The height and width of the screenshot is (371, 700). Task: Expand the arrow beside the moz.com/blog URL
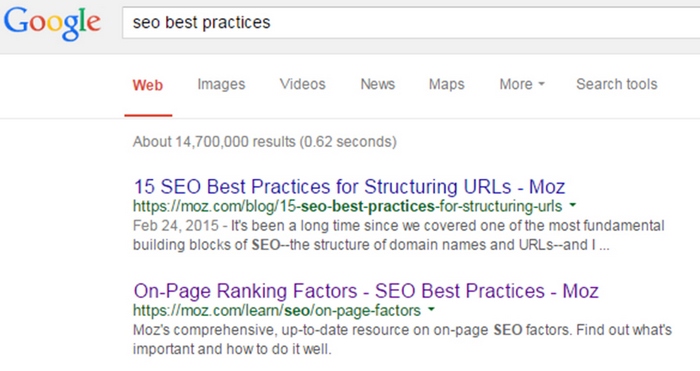coord(573,205)
